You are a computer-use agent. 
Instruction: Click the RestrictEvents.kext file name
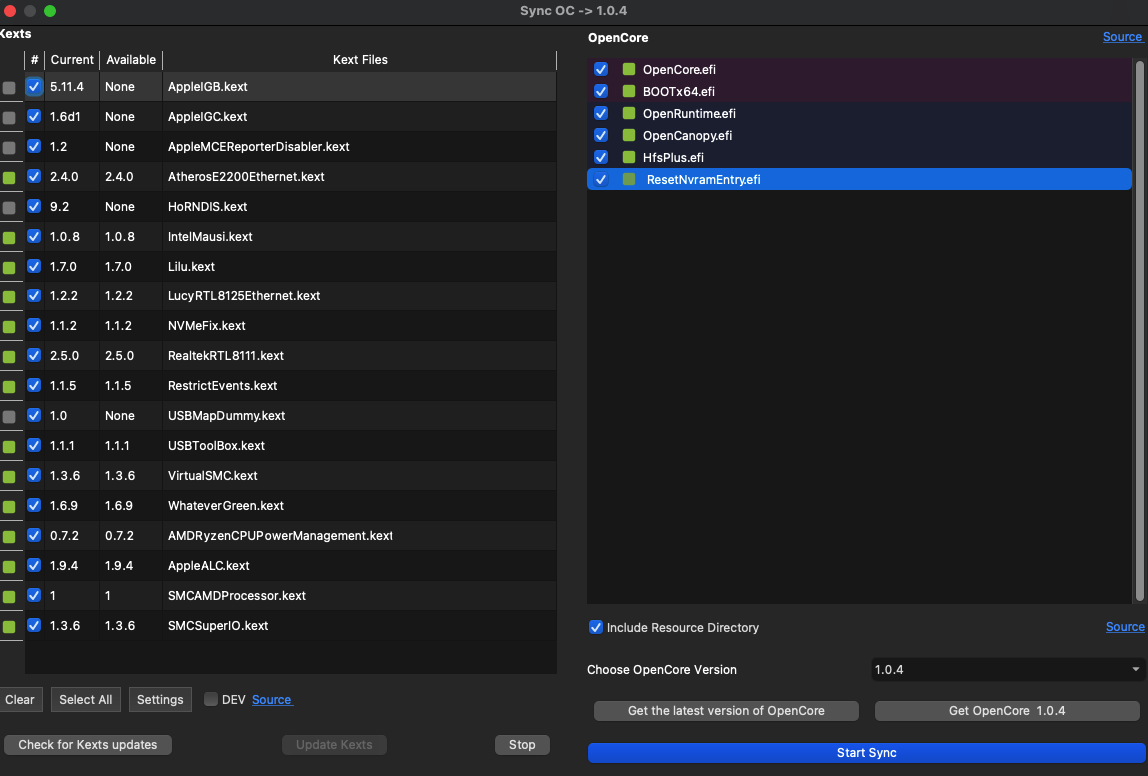[223, 386]
